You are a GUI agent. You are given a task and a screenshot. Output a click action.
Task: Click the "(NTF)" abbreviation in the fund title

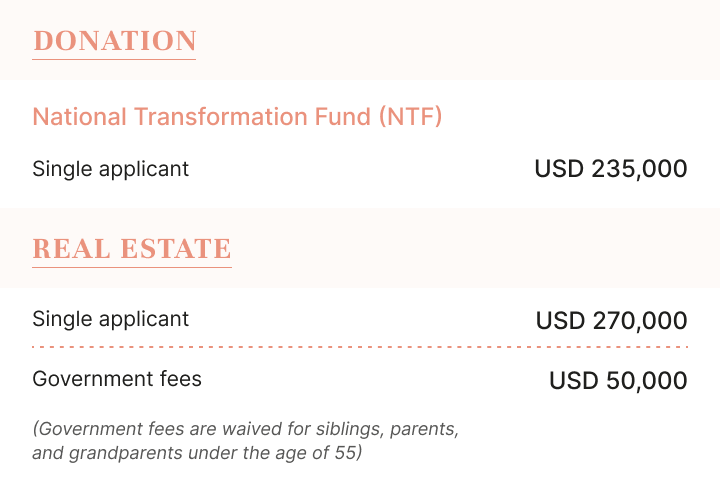(x=410, y=117)
